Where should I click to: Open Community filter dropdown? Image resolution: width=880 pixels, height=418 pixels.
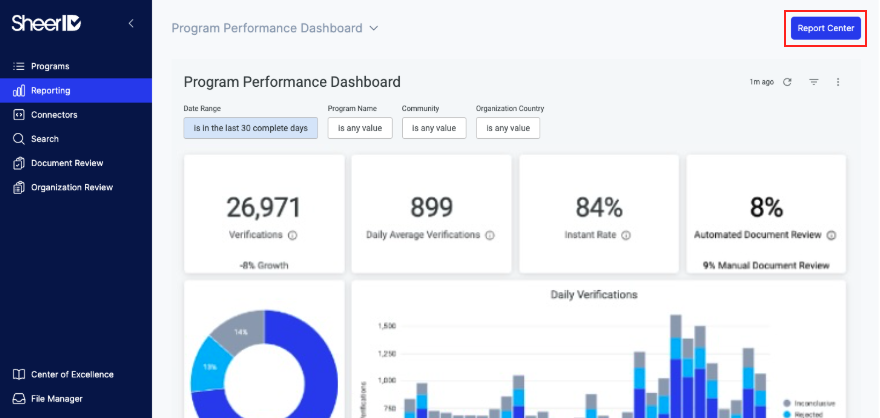[x=434, y=128]
